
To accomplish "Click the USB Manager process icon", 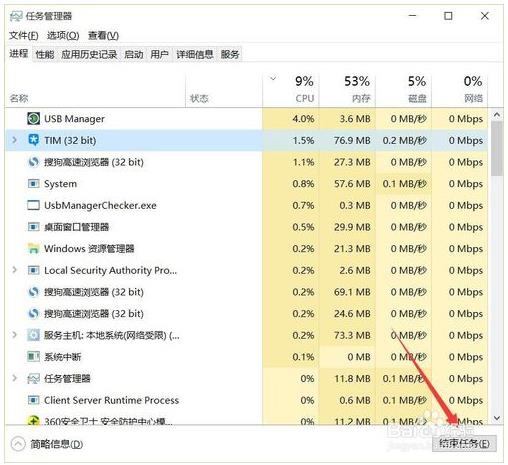I will (33, 119).
